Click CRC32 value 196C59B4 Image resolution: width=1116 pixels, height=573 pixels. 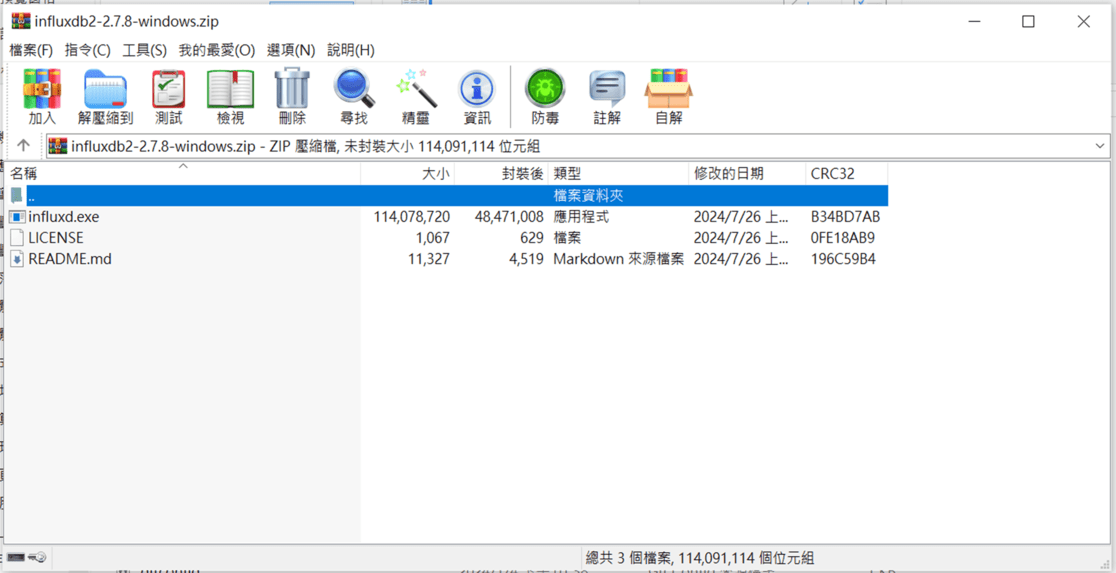(x=843, y=259)
